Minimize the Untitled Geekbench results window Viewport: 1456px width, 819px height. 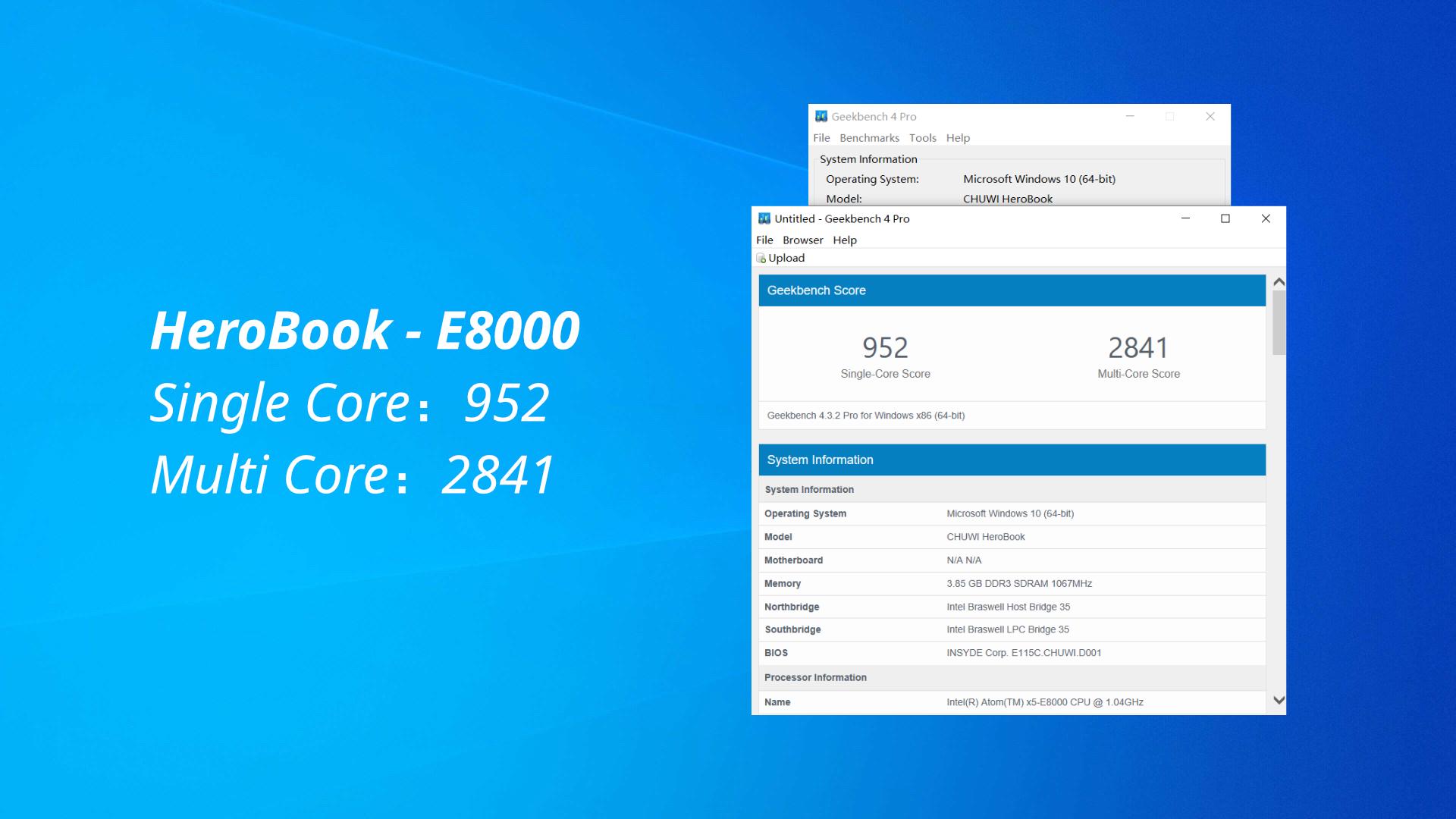click(x=1185, y=218)
